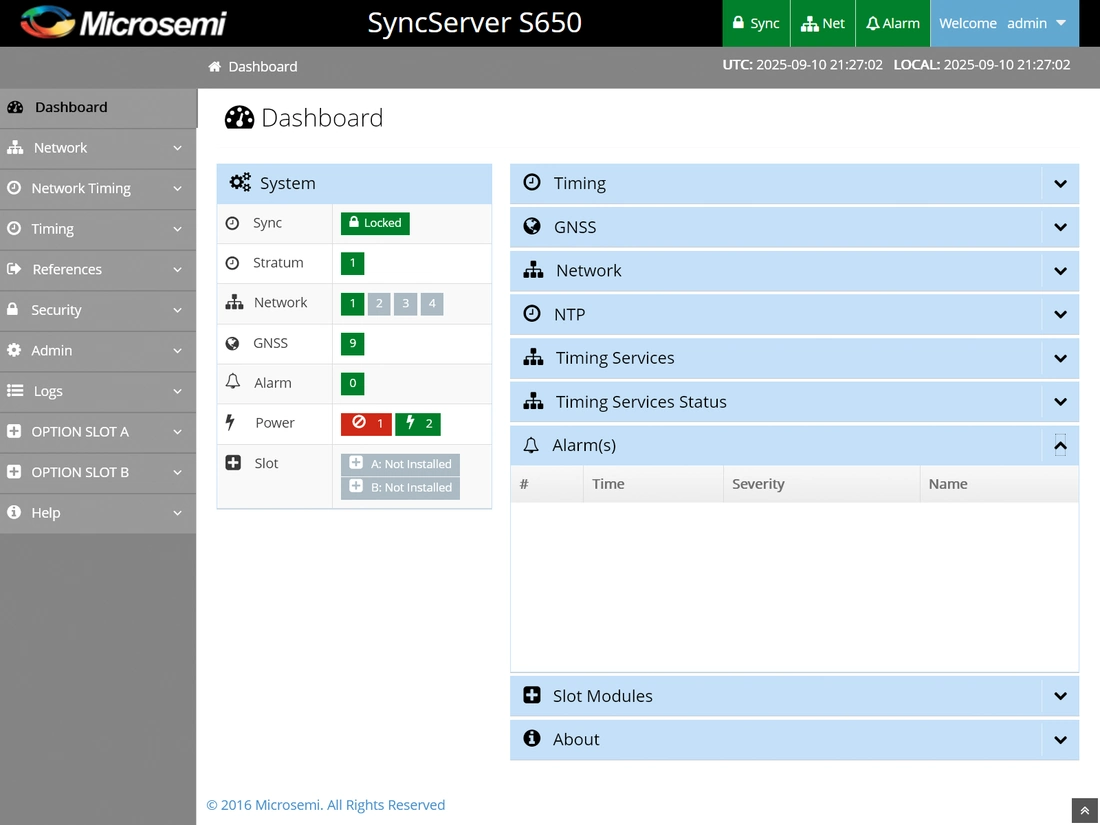Expand the Slot Modules panel chevron
The width and height of the screenshot is (1100, 825).
(x=1060, y=696)
